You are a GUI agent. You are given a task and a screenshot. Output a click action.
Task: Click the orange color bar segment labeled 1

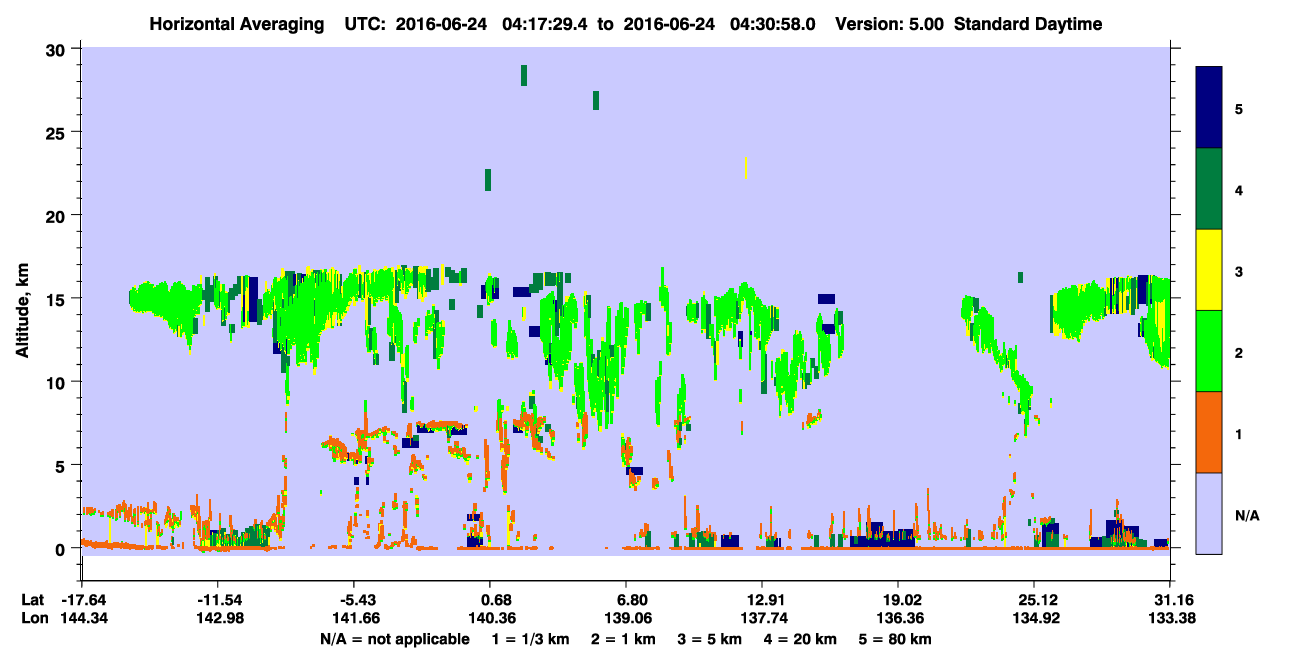tap(1209, 432)
